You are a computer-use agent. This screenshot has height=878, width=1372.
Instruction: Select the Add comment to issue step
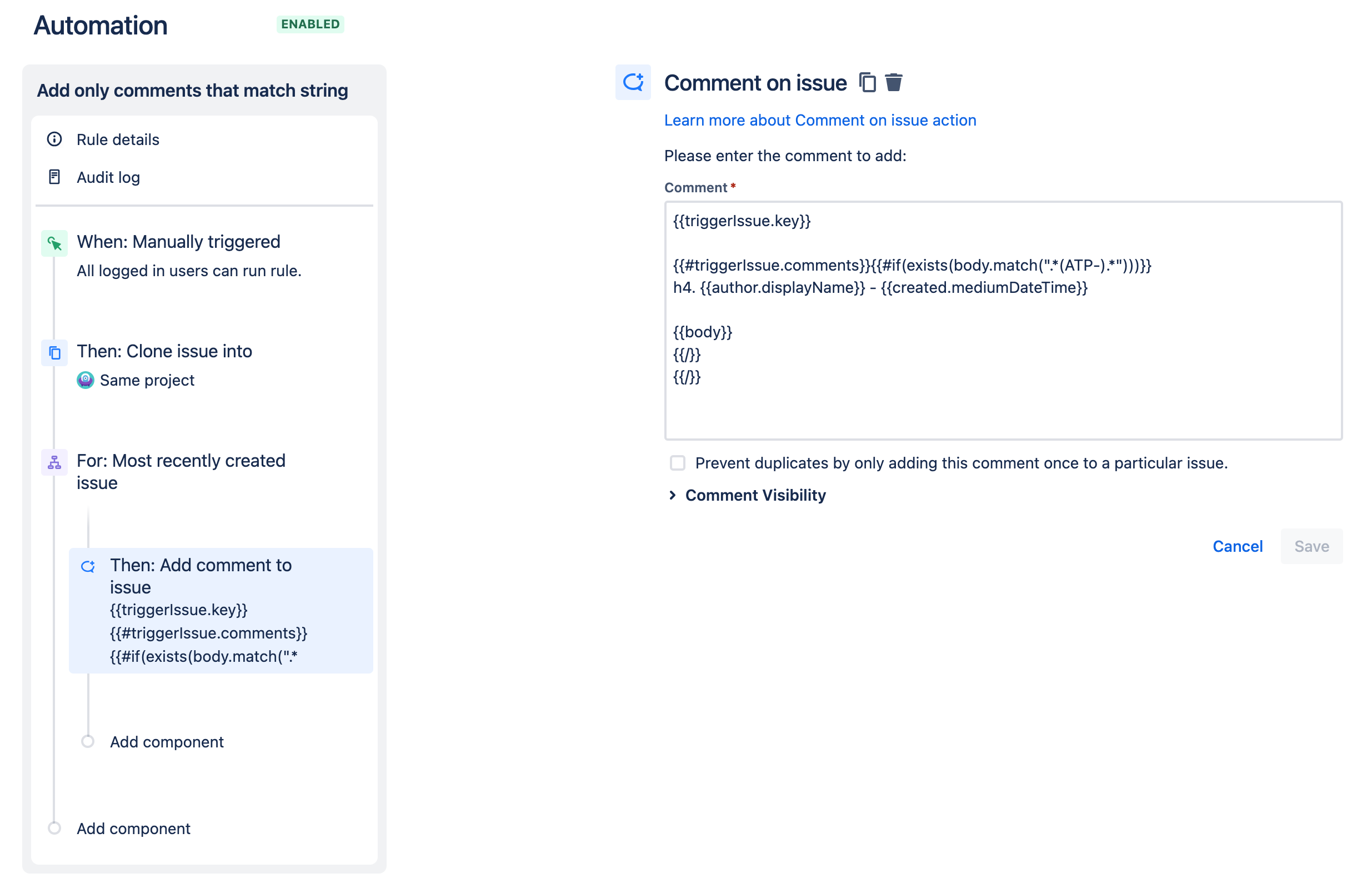click(x=221, y=610)
